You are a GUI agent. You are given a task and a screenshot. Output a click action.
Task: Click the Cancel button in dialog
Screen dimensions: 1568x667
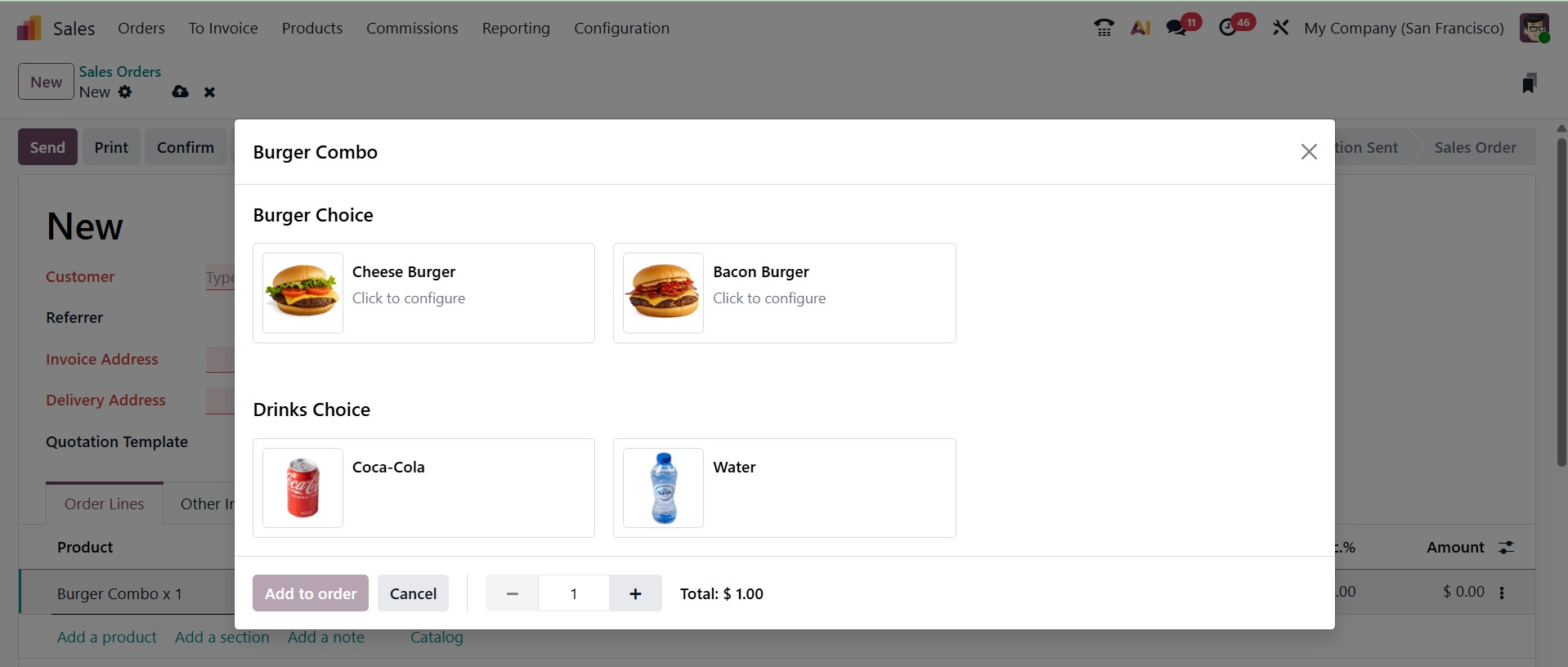[x=413, y=593]
